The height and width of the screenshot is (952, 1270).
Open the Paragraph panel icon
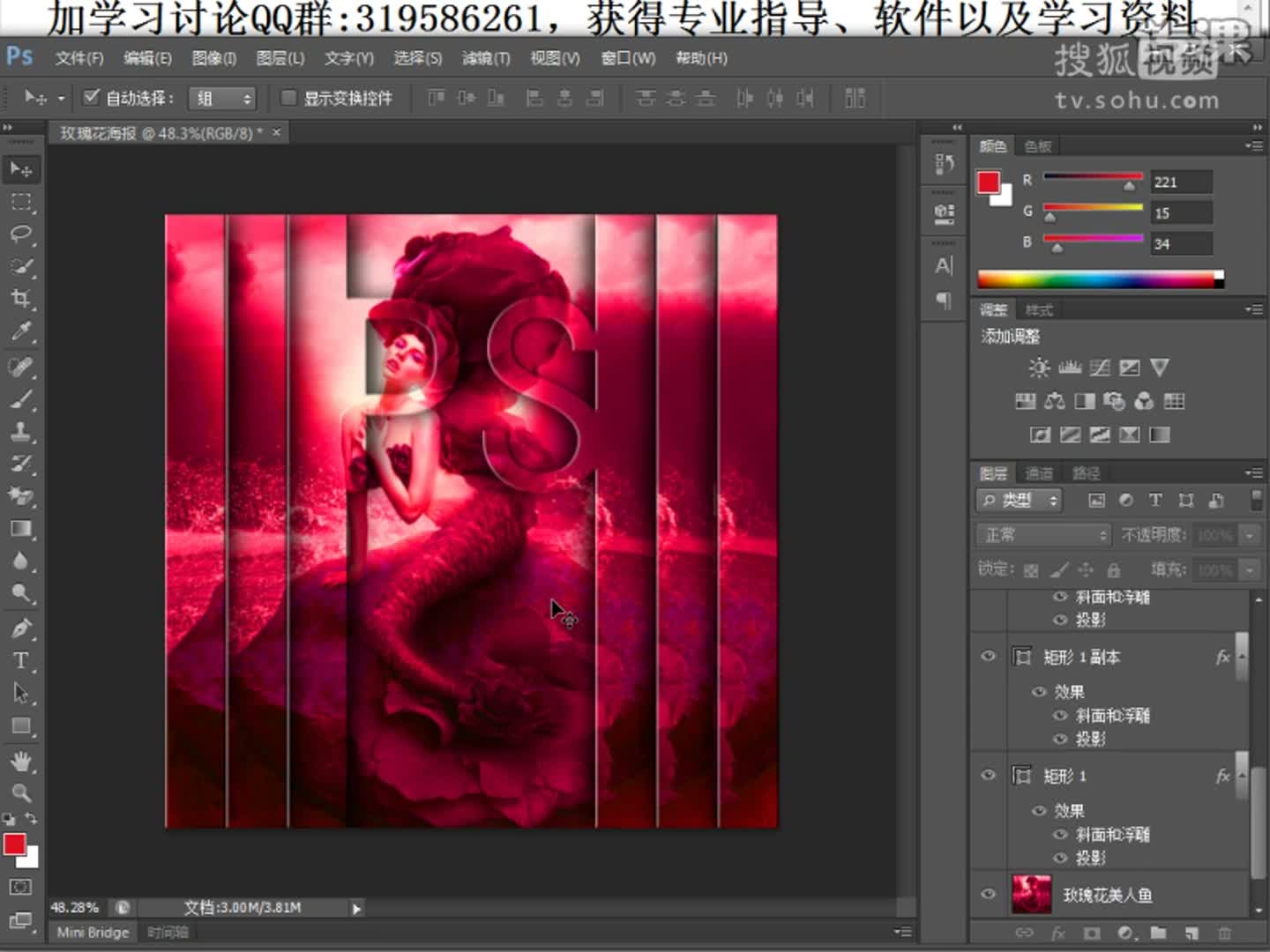tap(944, 301)
